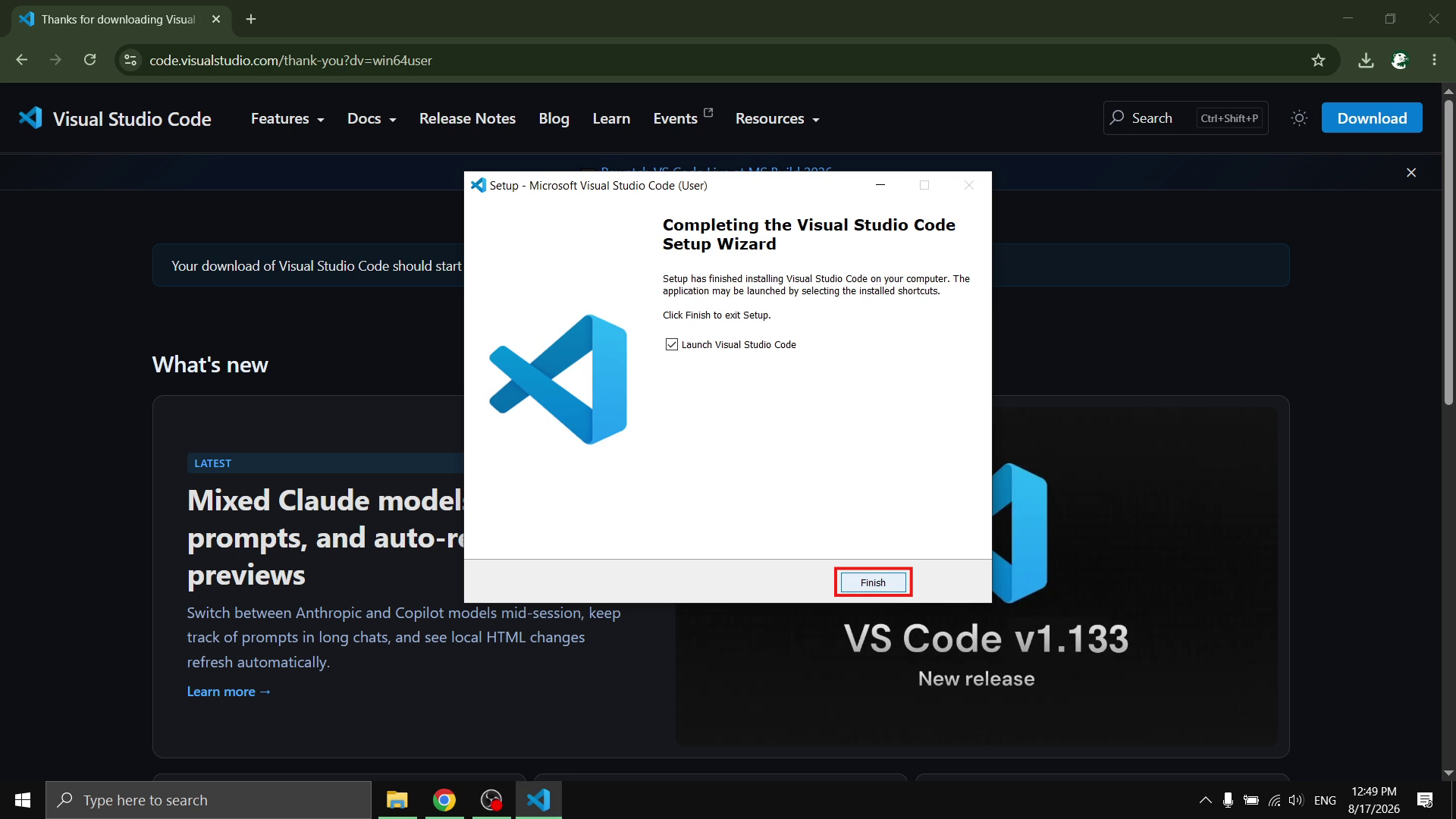Click the website Search field
Image resolution: width=1456 pixels, height=819 pixels.
point(1185,118)
